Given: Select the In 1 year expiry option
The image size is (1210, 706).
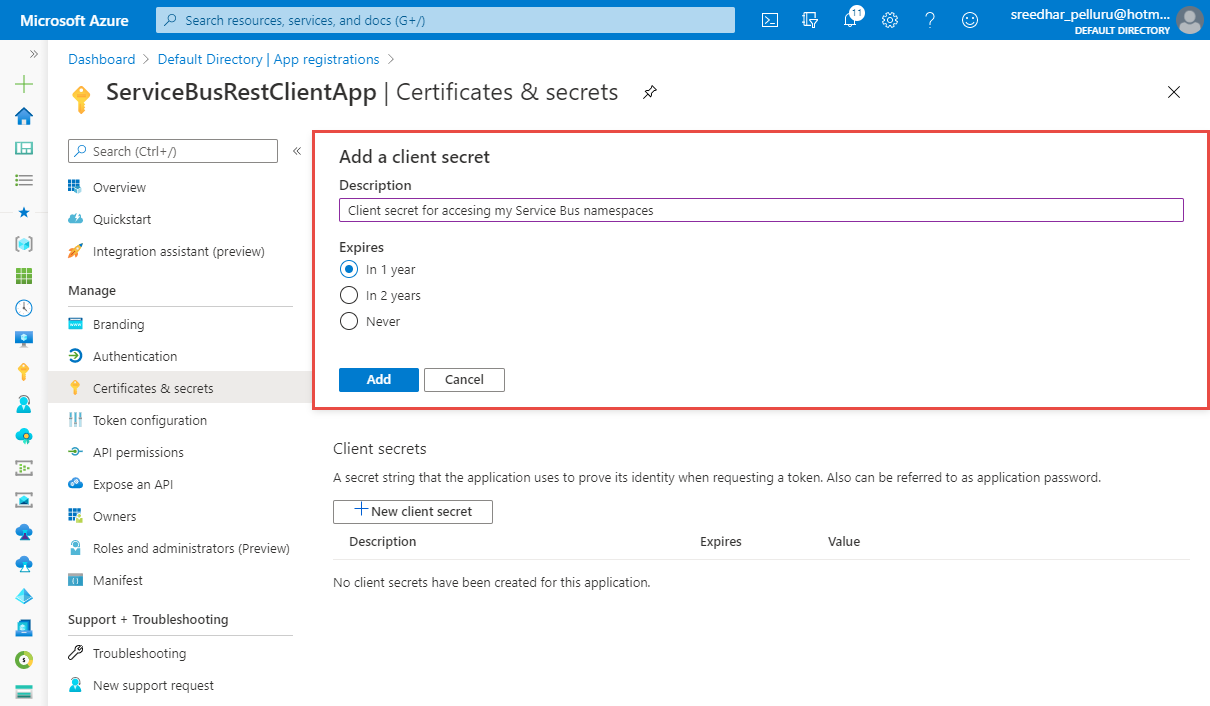Looking at the screenshot, I should 349,269.
